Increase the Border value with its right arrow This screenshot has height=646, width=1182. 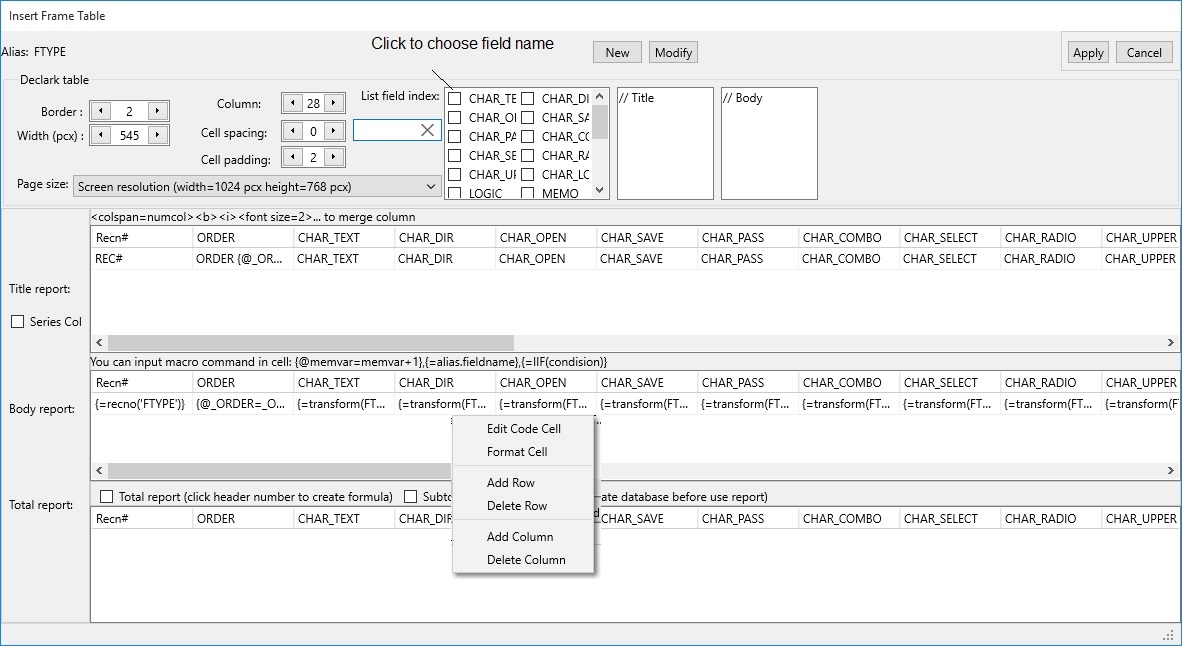tap(160, 110)
